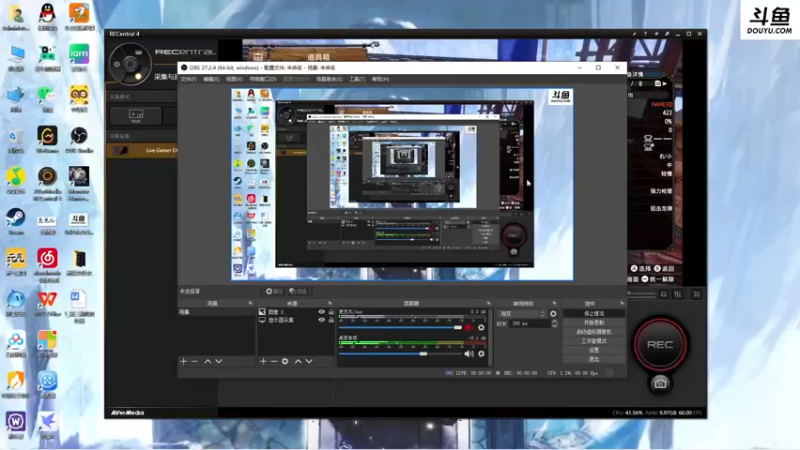Open the WPS Office desktop shortcut

pyautogui.click(x=47, y=303)
